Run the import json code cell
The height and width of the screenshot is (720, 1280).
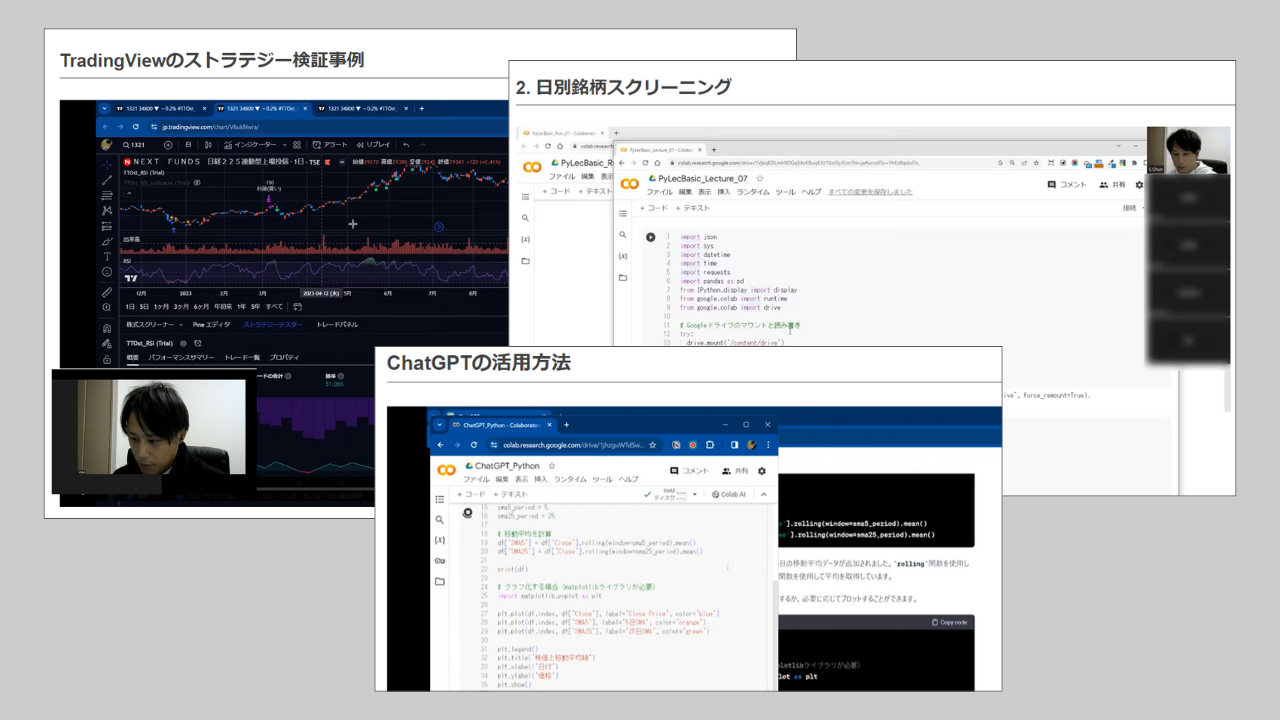pos(650,237)
